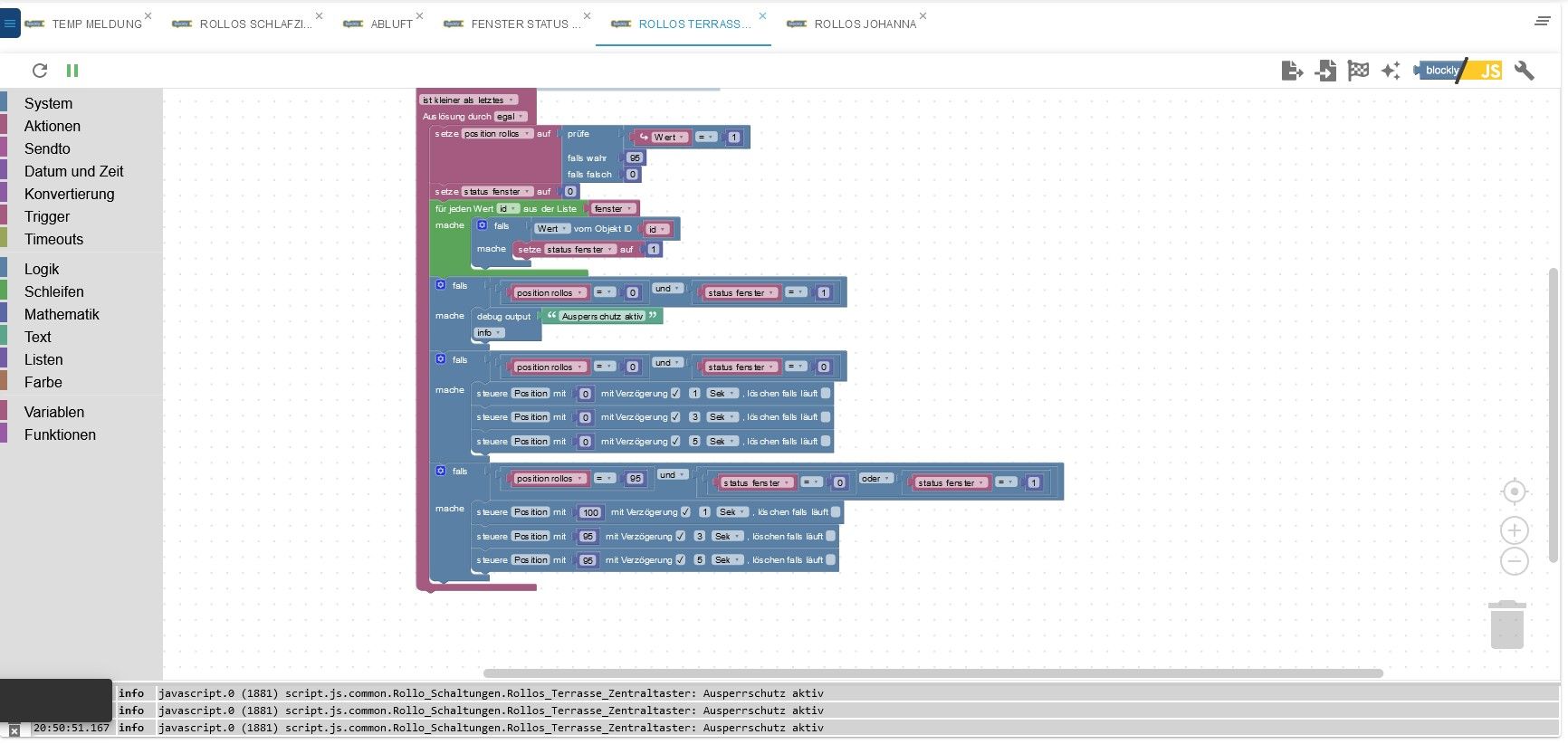Close the log panel with X icon
Screen dimensions: 1568x744
click(14, 730)
